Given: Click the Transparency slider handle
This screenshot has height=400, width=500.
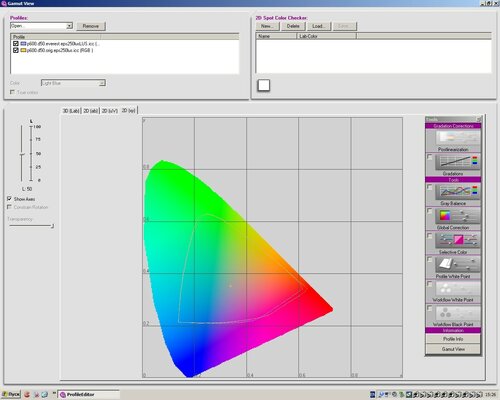Looking at the screenshot, I should click(x=52, y=226).
